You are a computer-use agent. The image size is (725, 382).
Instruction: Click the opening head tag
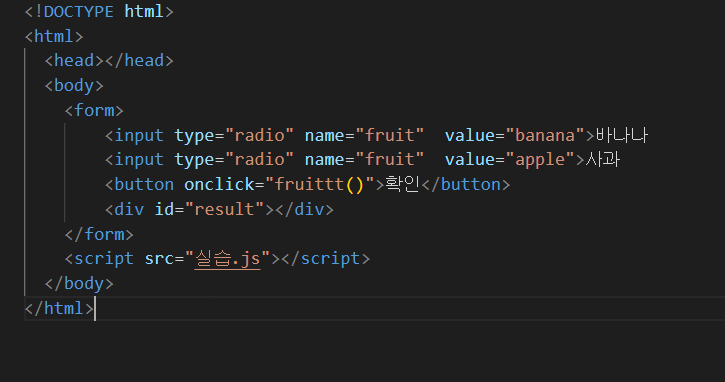click(x=74, y=61)
